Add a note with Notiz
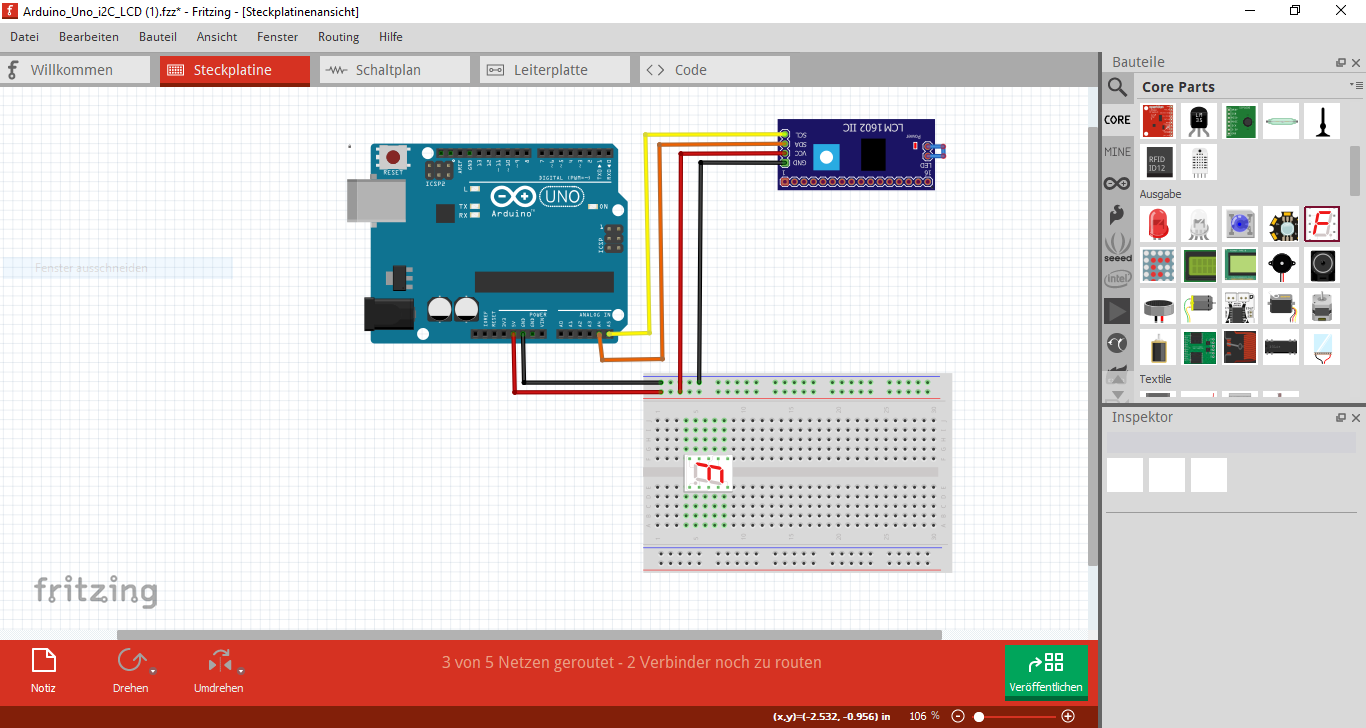Image resolution: width=1366 pixels, height=728 pixels. [44, 670]
